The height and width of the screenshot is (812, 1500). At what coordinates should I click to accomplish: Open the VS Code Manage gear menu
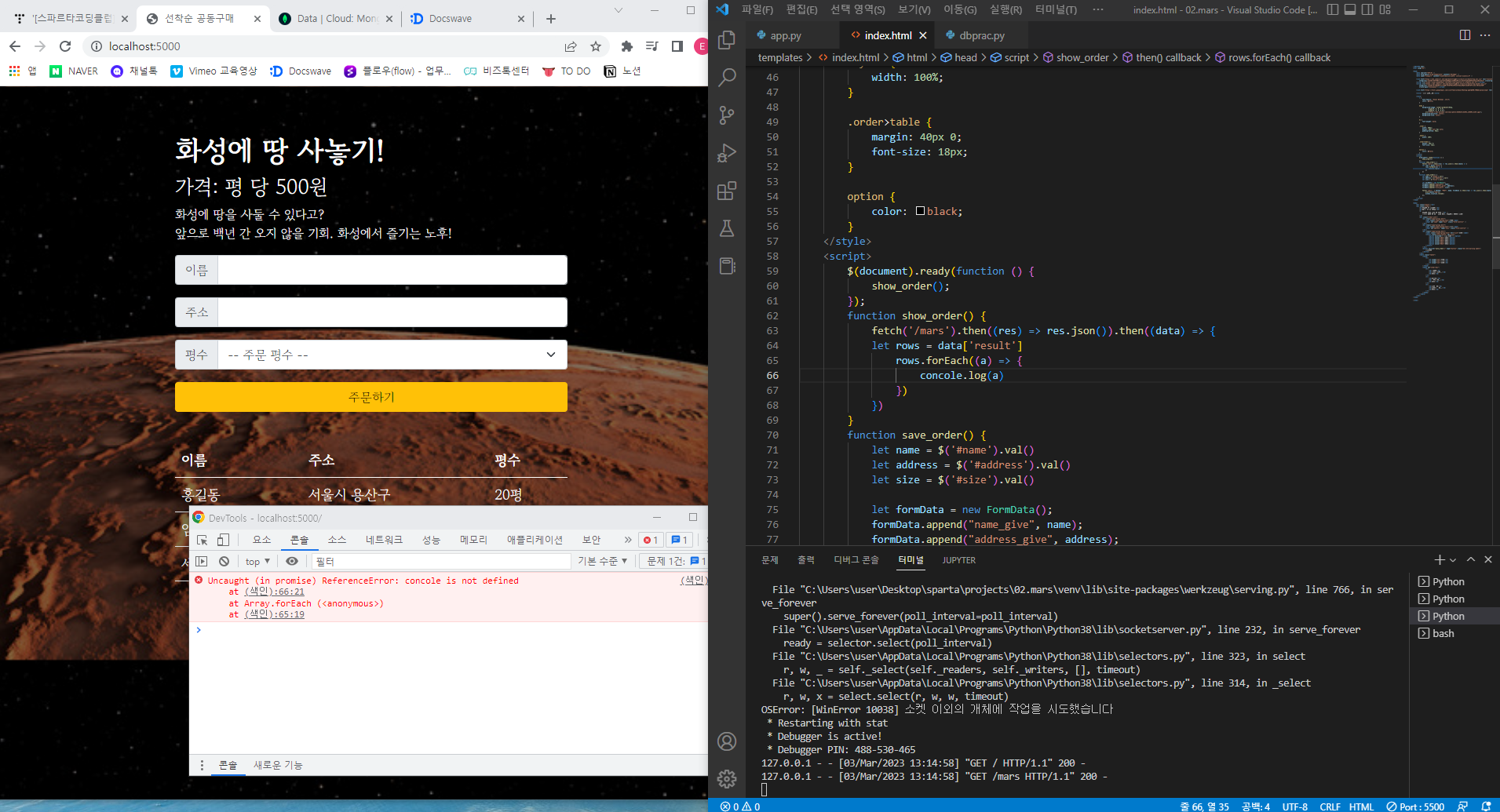pyautogui.click(x=727, y=778)
